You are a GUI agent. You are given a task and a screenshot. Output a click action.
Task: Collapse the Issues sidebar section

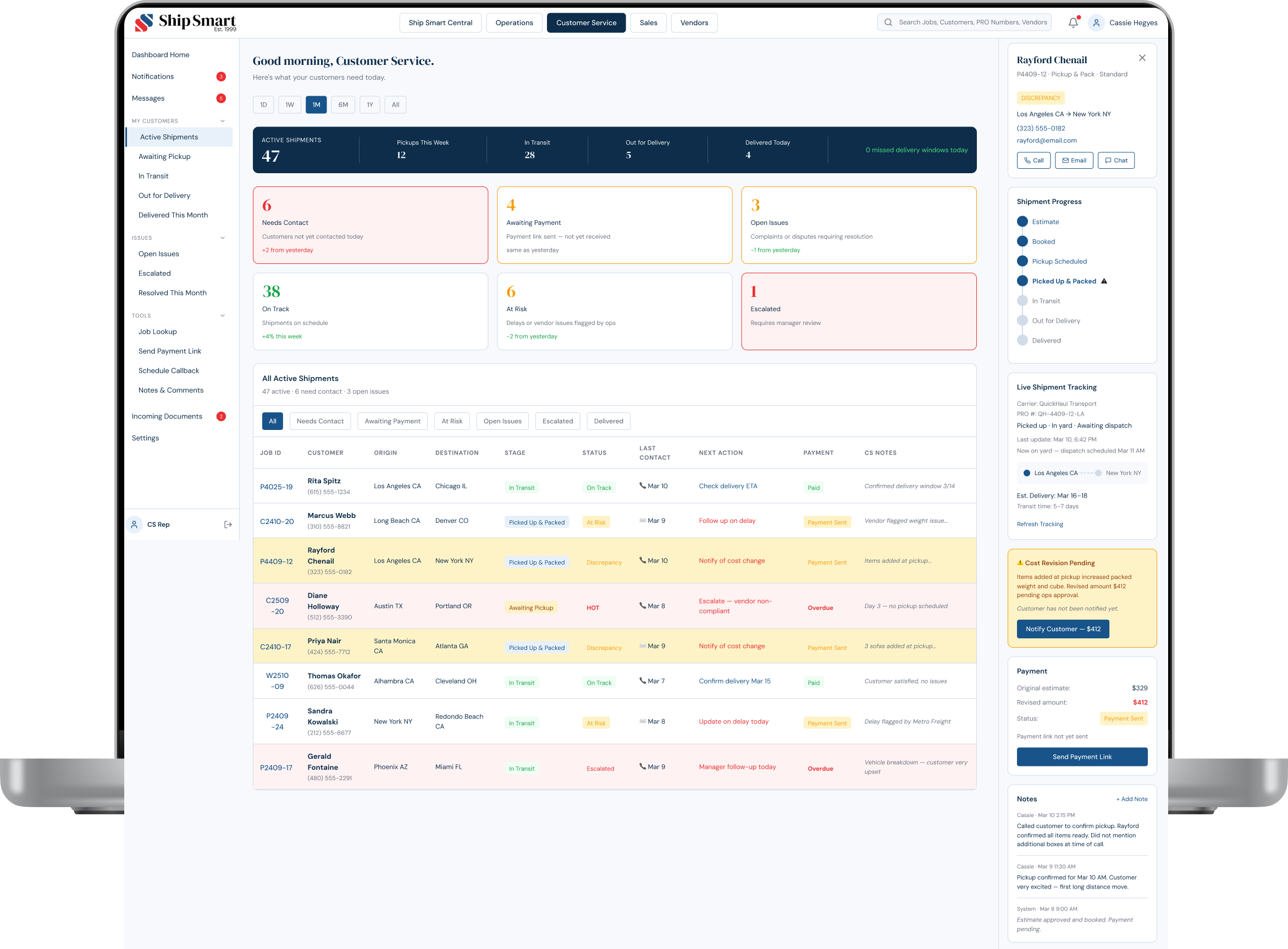pos(223,238)
